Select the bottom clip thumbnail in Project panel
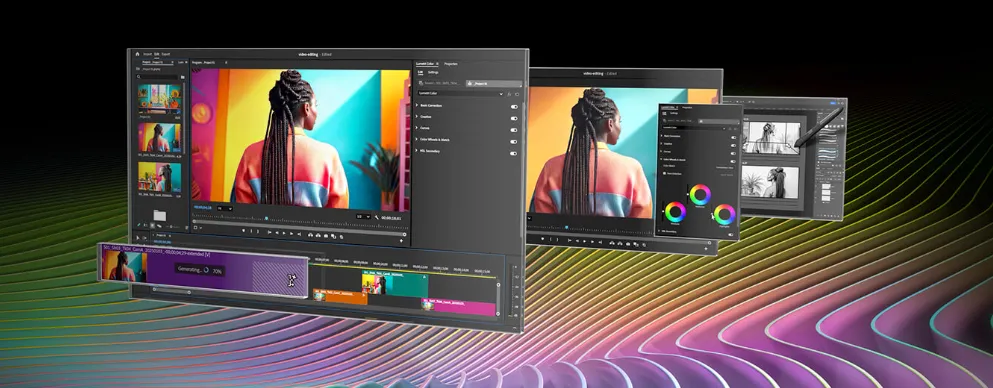Image resolution: width=993 pixels, height=388 pixels. point(160,177)
